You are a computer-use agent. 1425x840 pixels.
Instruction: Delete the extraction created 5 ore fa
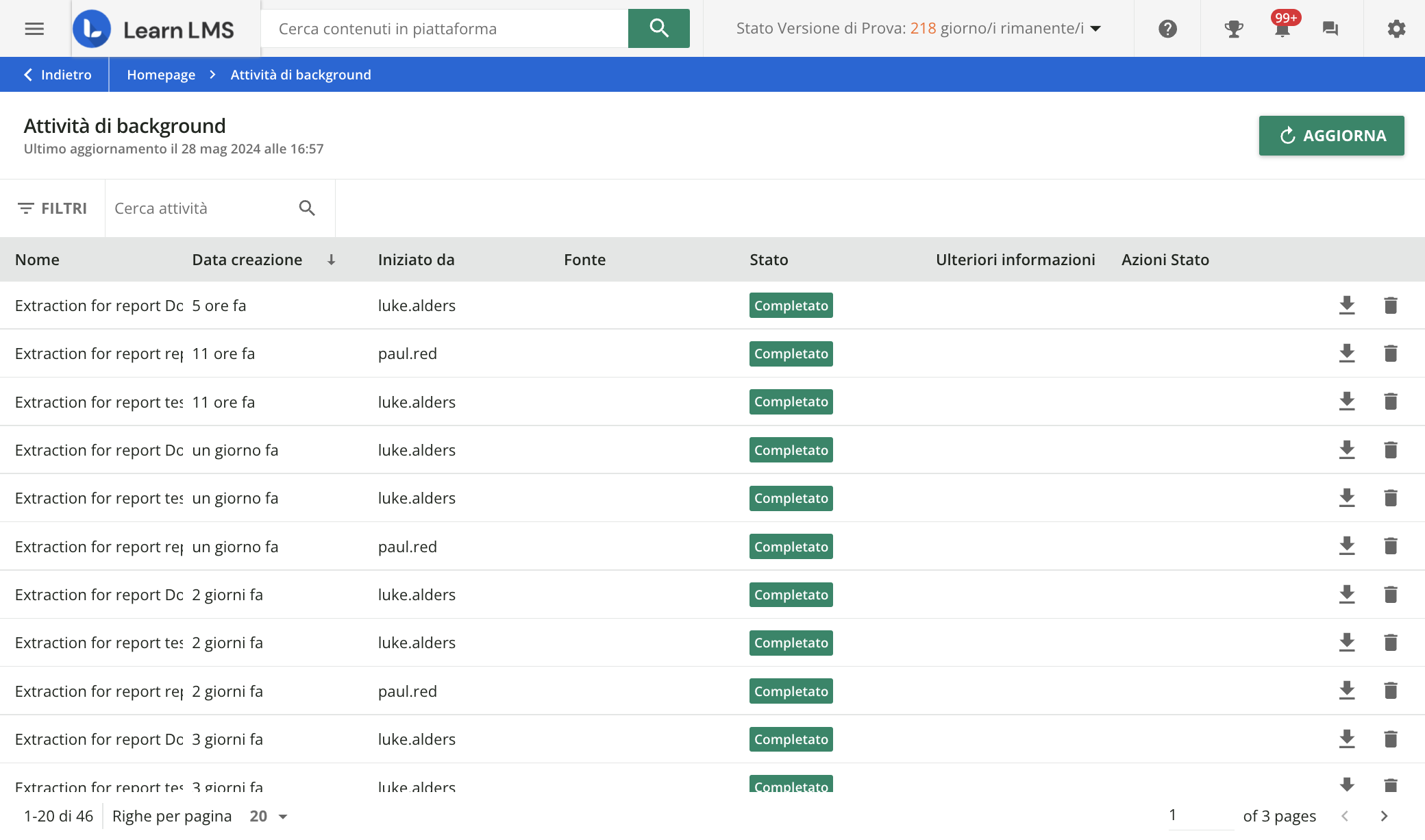pyautogui.click(x=1391, y=306)
